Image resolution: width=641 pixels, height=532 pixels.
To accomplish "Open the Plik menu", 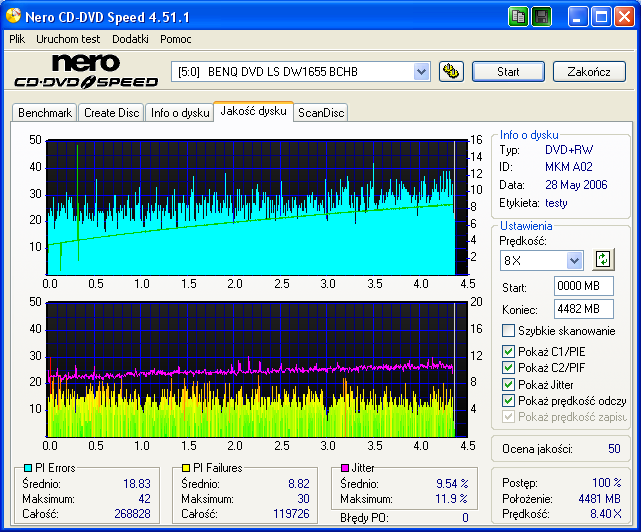I will [x=17, y=39].
